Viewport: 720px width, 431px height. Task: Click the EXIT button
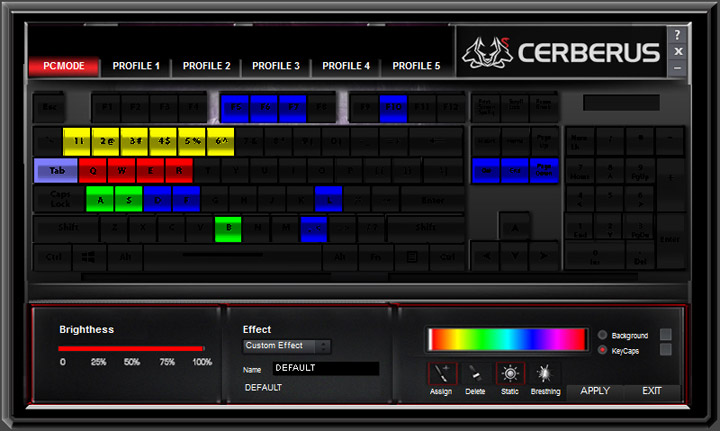click(x=652, y=391)
